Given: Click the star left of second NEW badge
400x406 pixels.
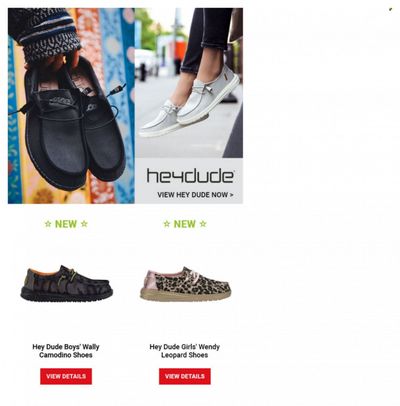Looking at the screenshot, I should click(x=167, y=224).
